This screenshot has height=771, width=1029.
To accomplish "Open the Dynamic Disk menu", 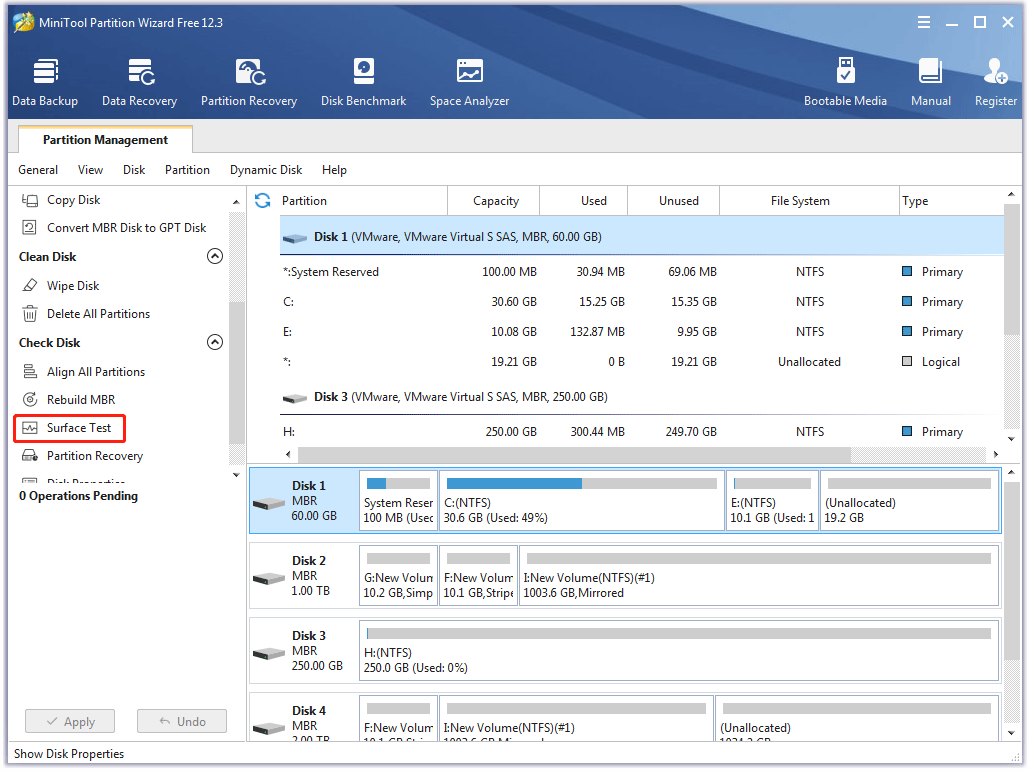I will (x=266, y=169).
